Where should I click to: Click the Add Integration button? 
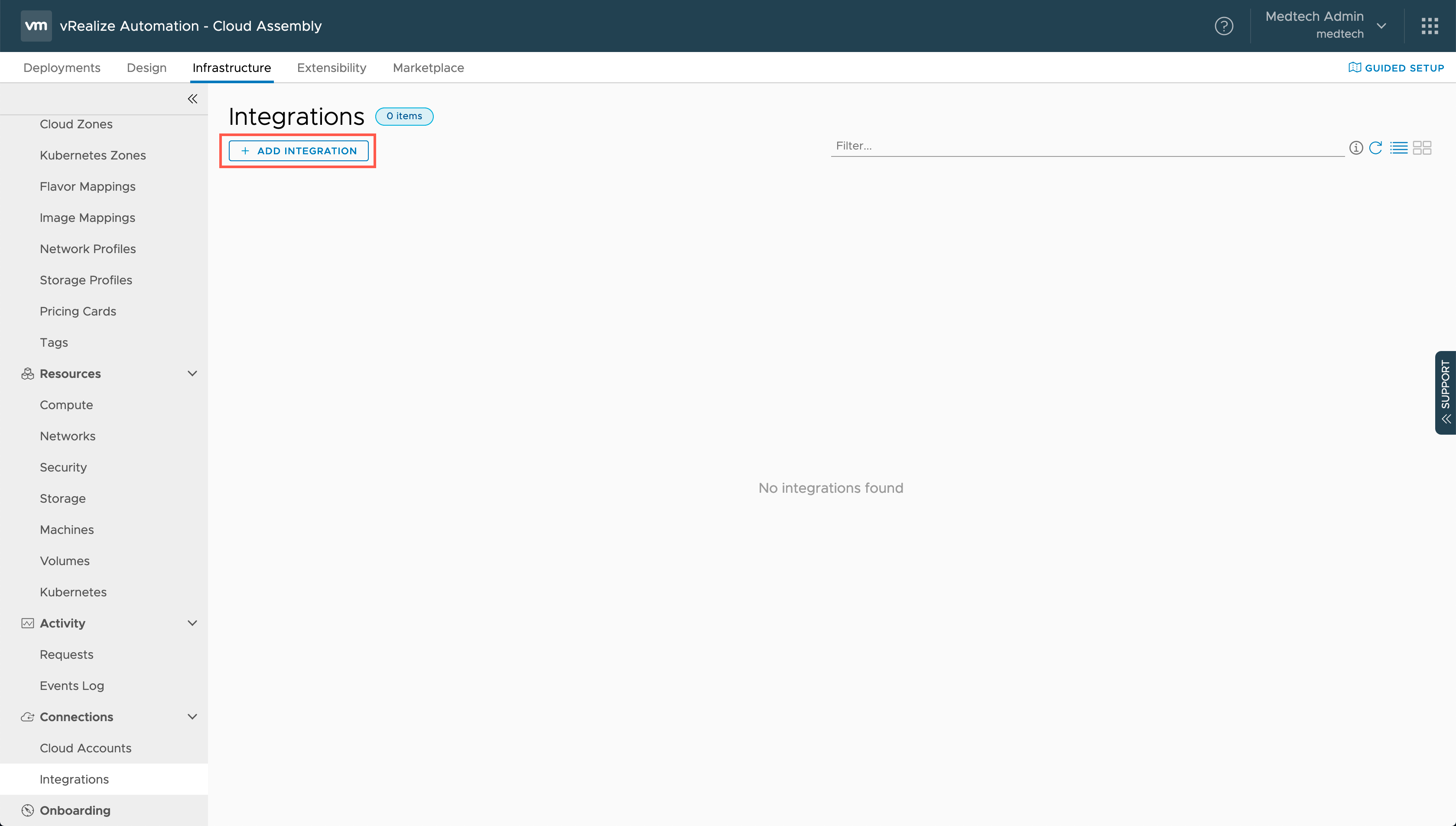pos(298,151)
